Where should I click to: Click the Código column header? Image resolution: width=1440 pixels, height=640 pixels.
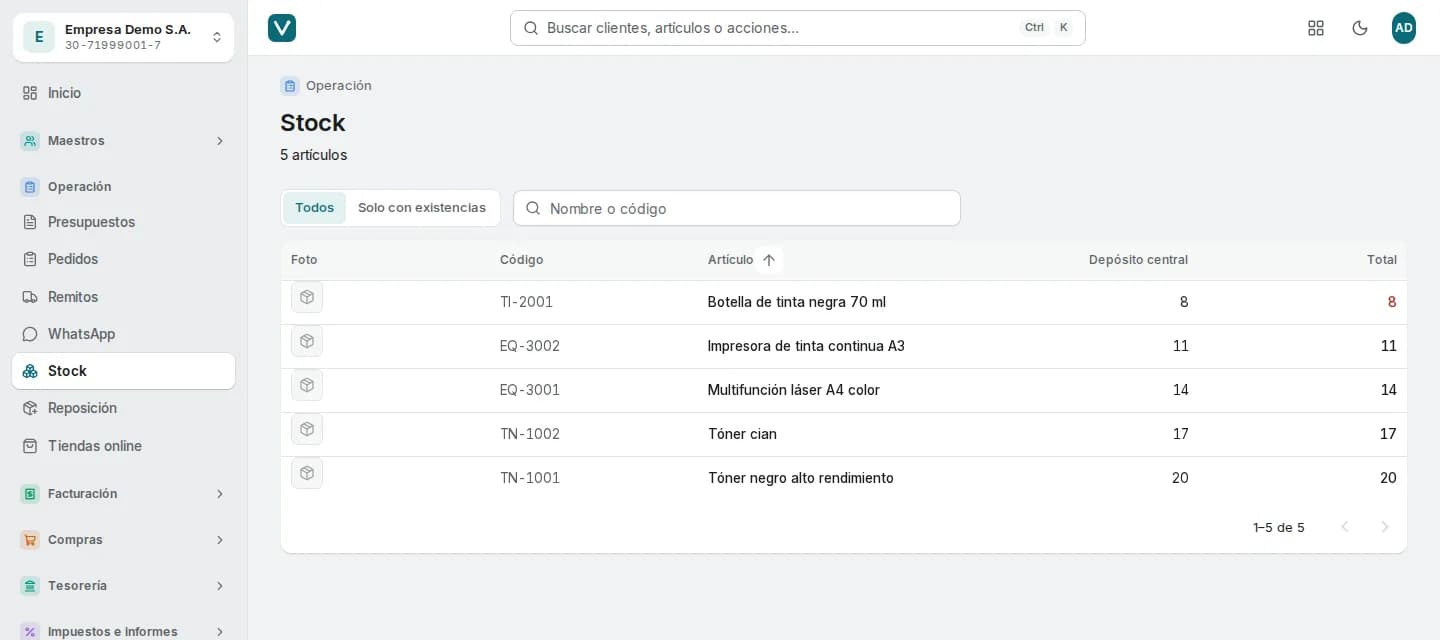coord(521,260)
